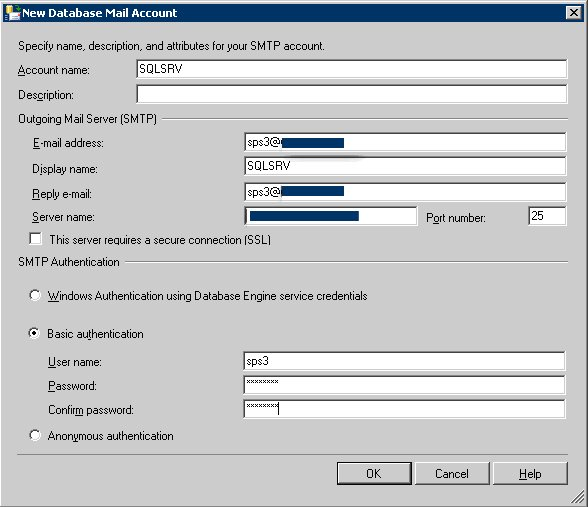Screen dimensions: 588x507
Task: Focus the Account name field
Action: (352, 69)
